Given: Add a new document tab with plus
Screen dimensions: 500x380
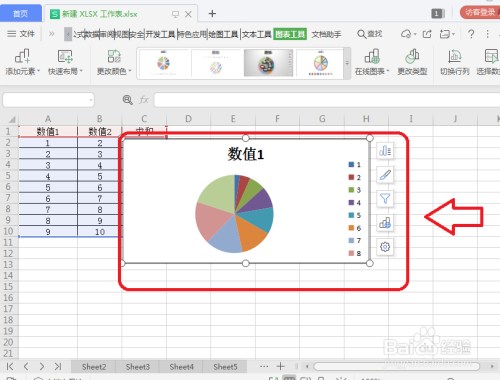Looking at the screenshot, I should (x=212, y=14).
